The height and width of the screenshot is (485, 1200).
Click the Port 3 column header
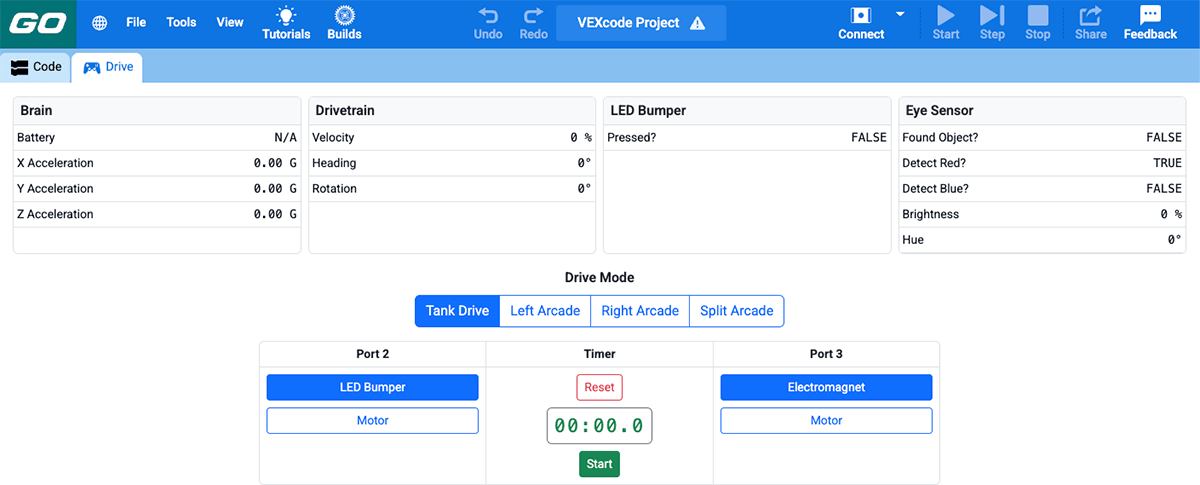pyautogui.click(x=826, y=354)
